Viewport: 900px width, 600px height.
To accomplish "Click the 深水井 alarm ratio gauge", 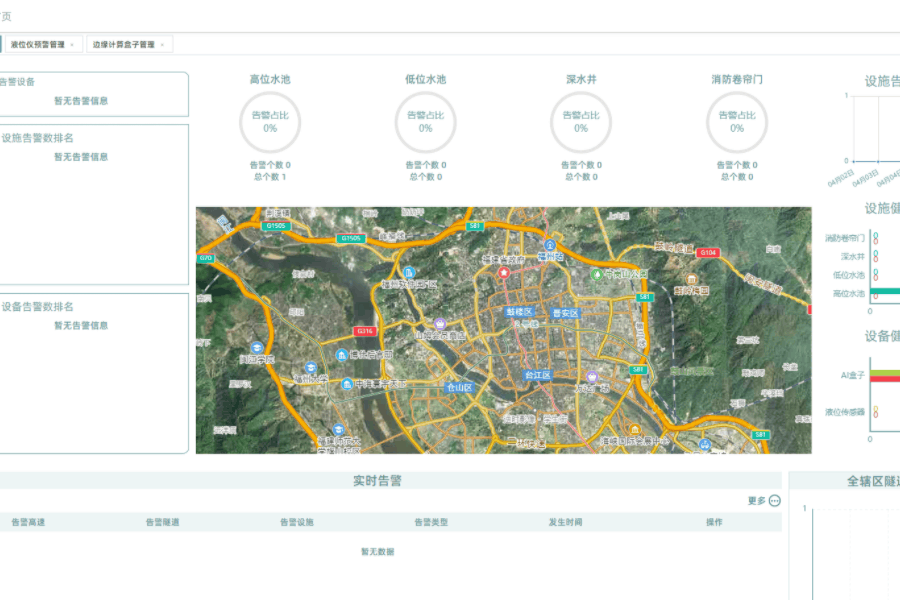I will pos(581,122).
